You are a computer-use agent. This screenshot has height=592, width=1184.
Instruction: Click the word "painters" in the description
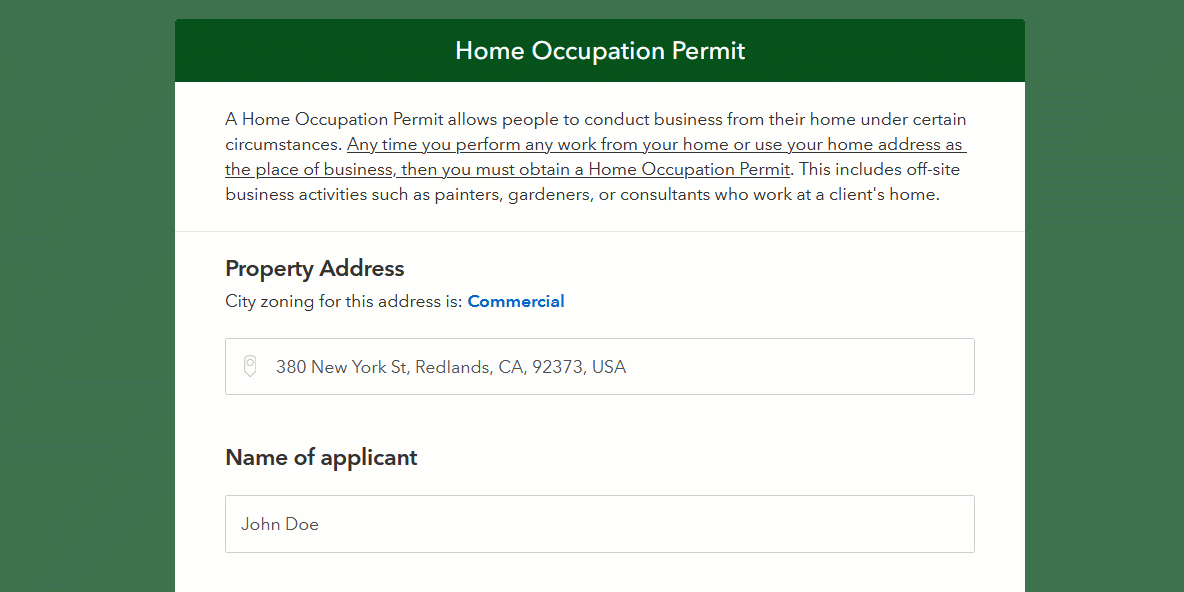[x=467, y=194]
